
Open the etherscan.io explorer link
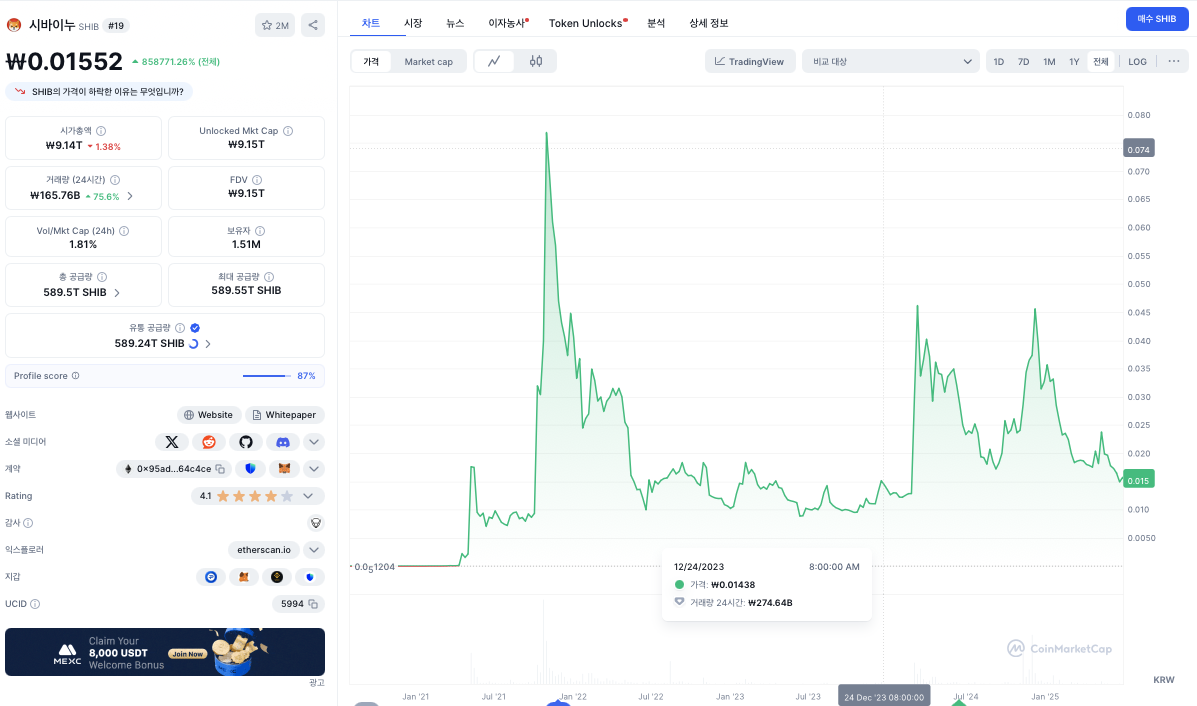pos(264,550)
